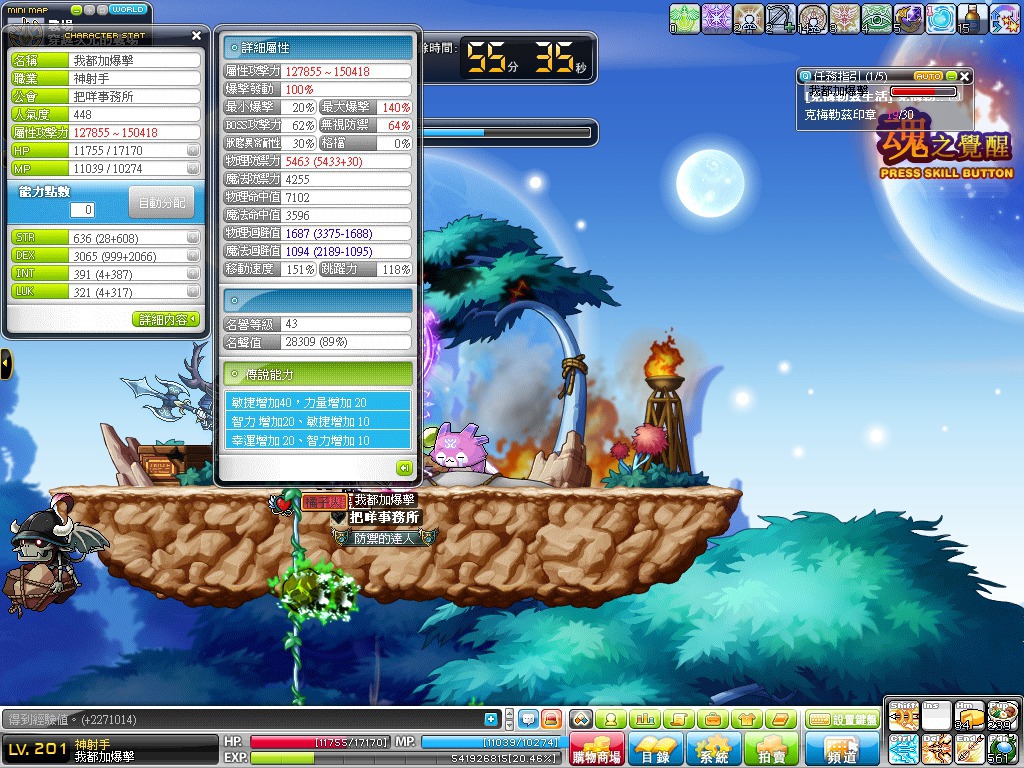This screenshot has width=1024, height=768.
Task: Add a point to DEX
Action: pos(193,256)
